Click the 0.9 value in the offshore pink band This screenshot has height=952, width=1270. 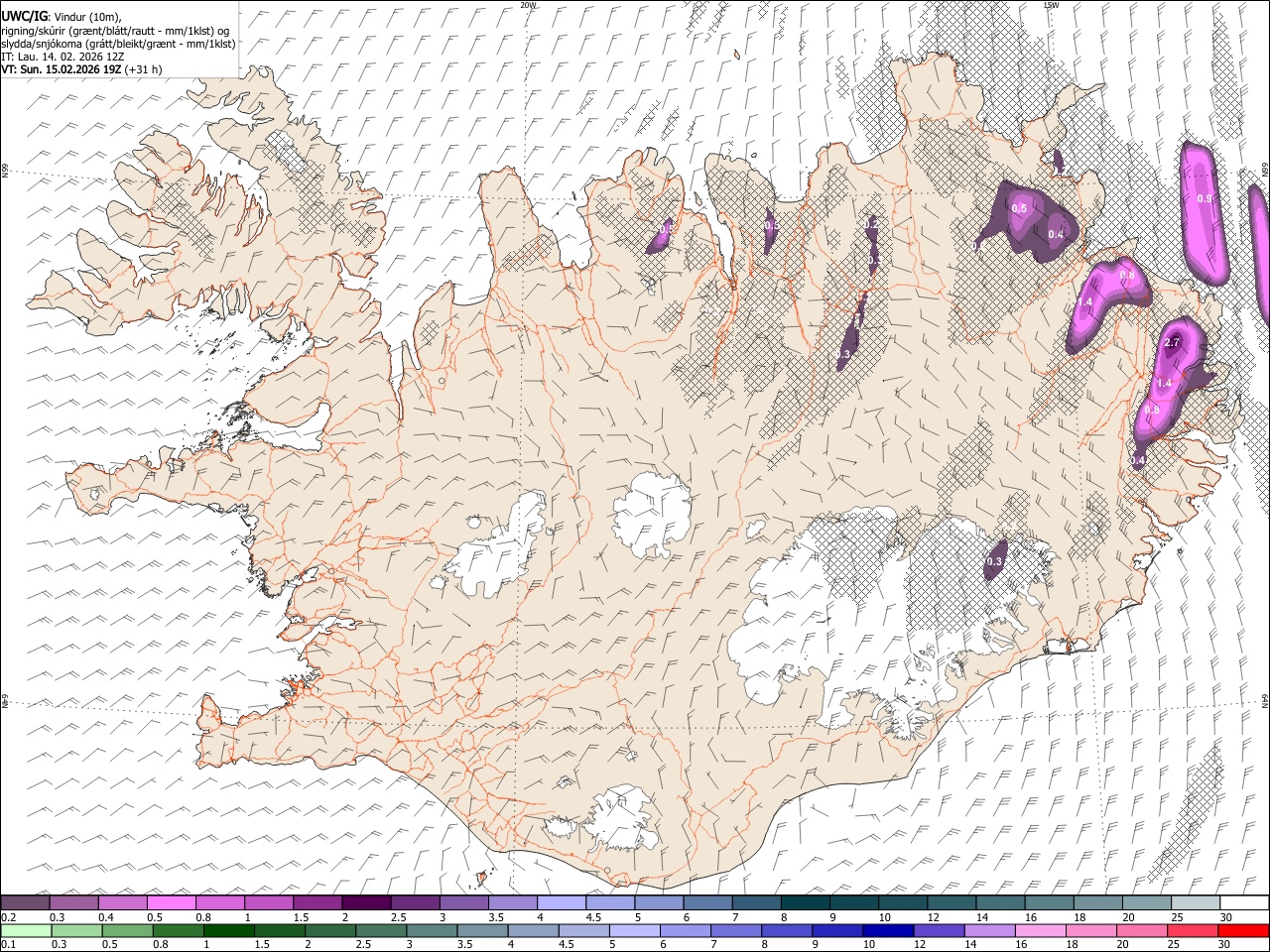1205,198
